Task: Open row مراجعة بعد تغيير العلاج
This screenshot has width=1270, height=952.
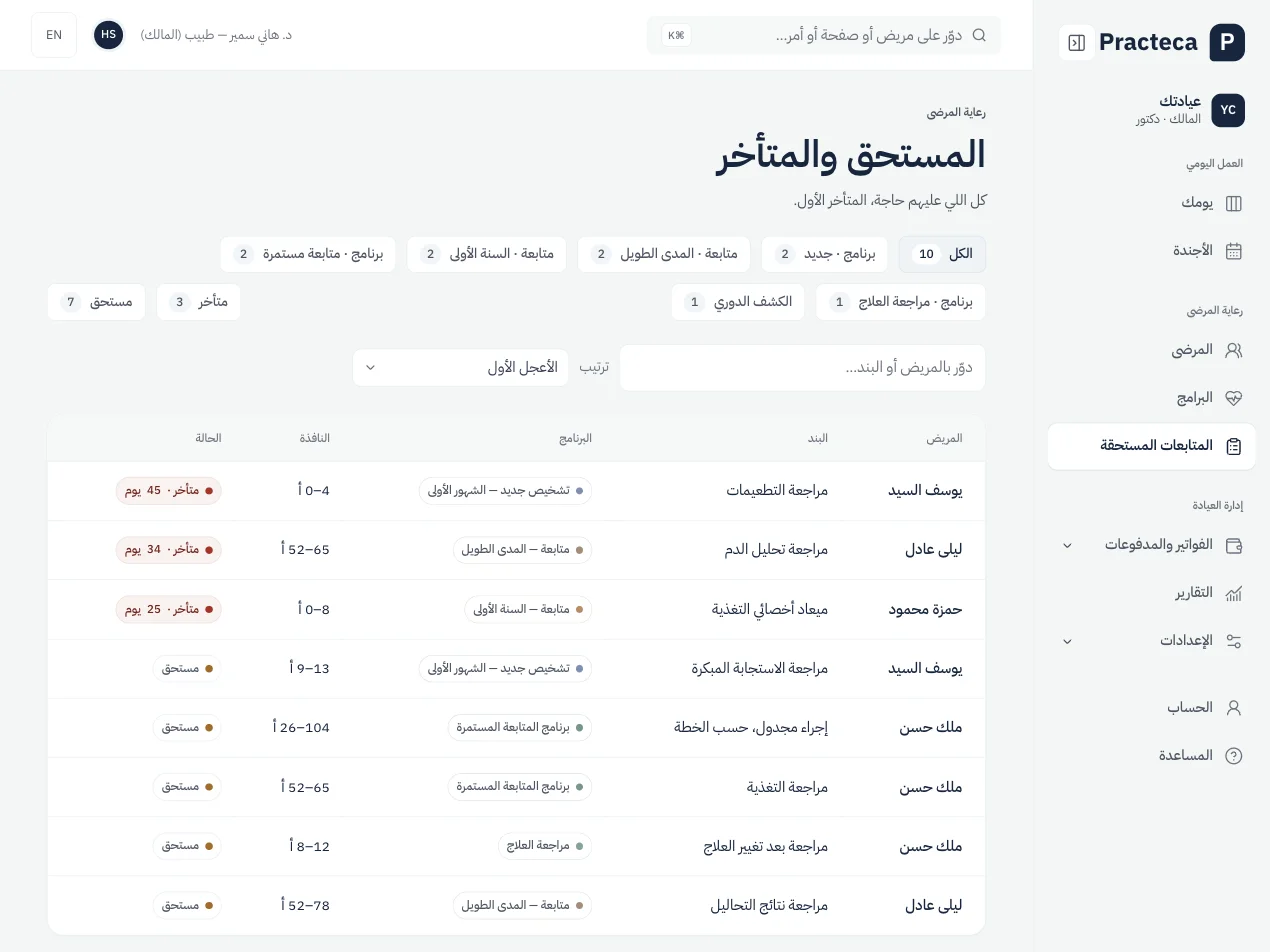Action: (516, 846)
